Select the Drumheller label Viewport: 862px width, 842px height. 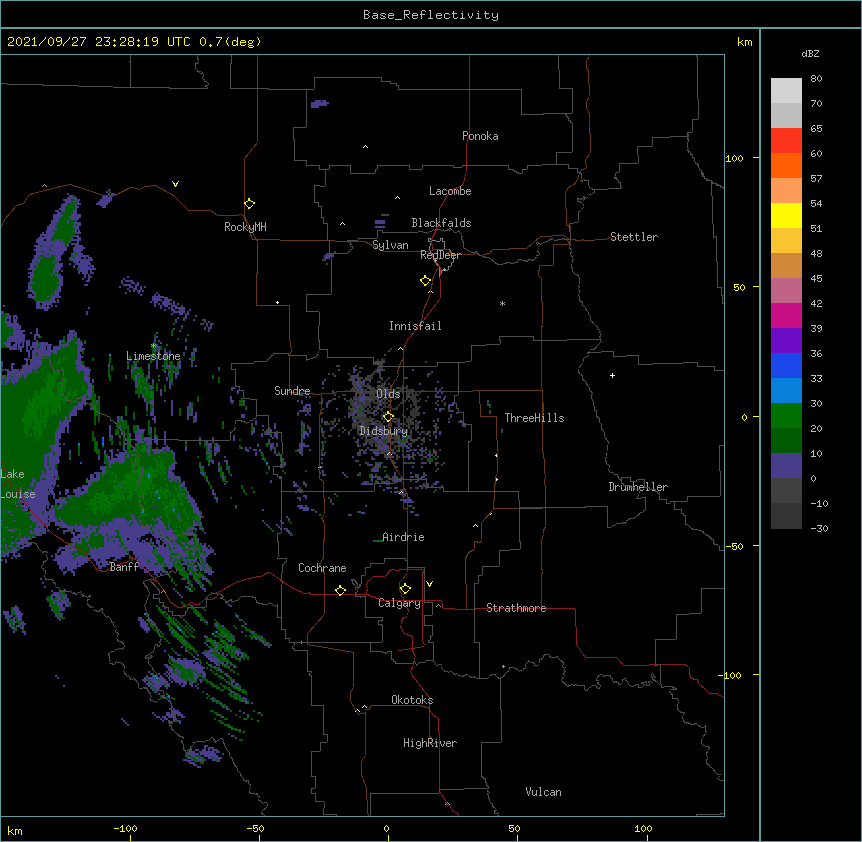click(638, 487)
